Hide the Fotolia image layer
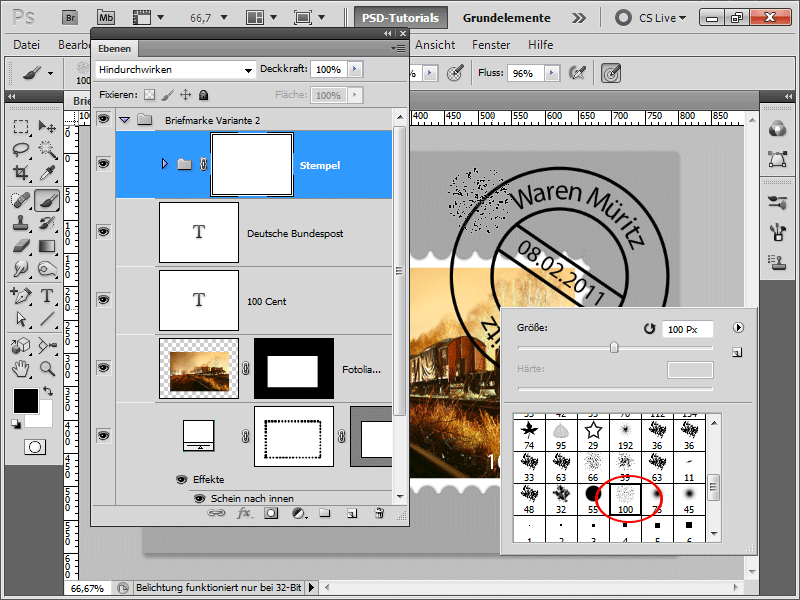800x600 pixels. (104, 367)
